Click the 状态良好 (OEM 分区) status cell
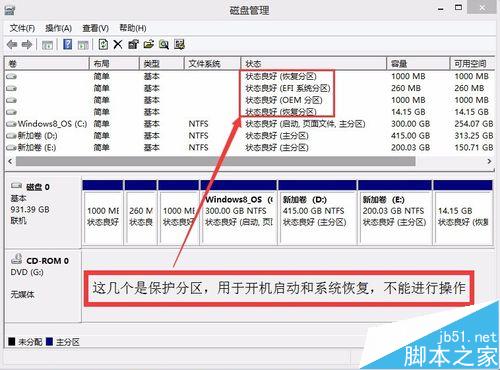The height and width of the screenshot is (370, 500). tap(284, 100)
